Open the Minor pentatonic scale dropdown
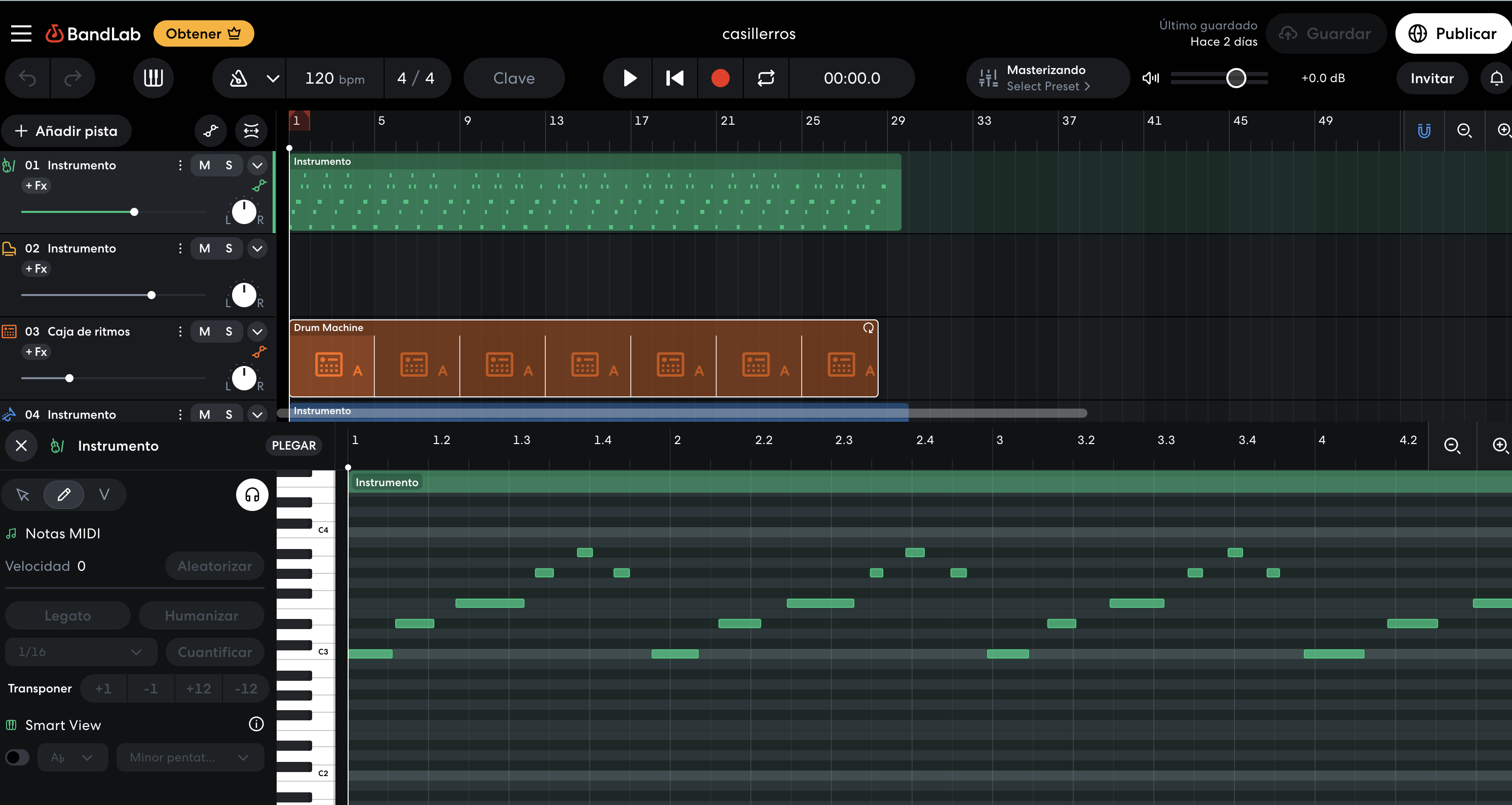This screenshot has height=805, width=1512. pyautogui.click(x=190, y=757)
